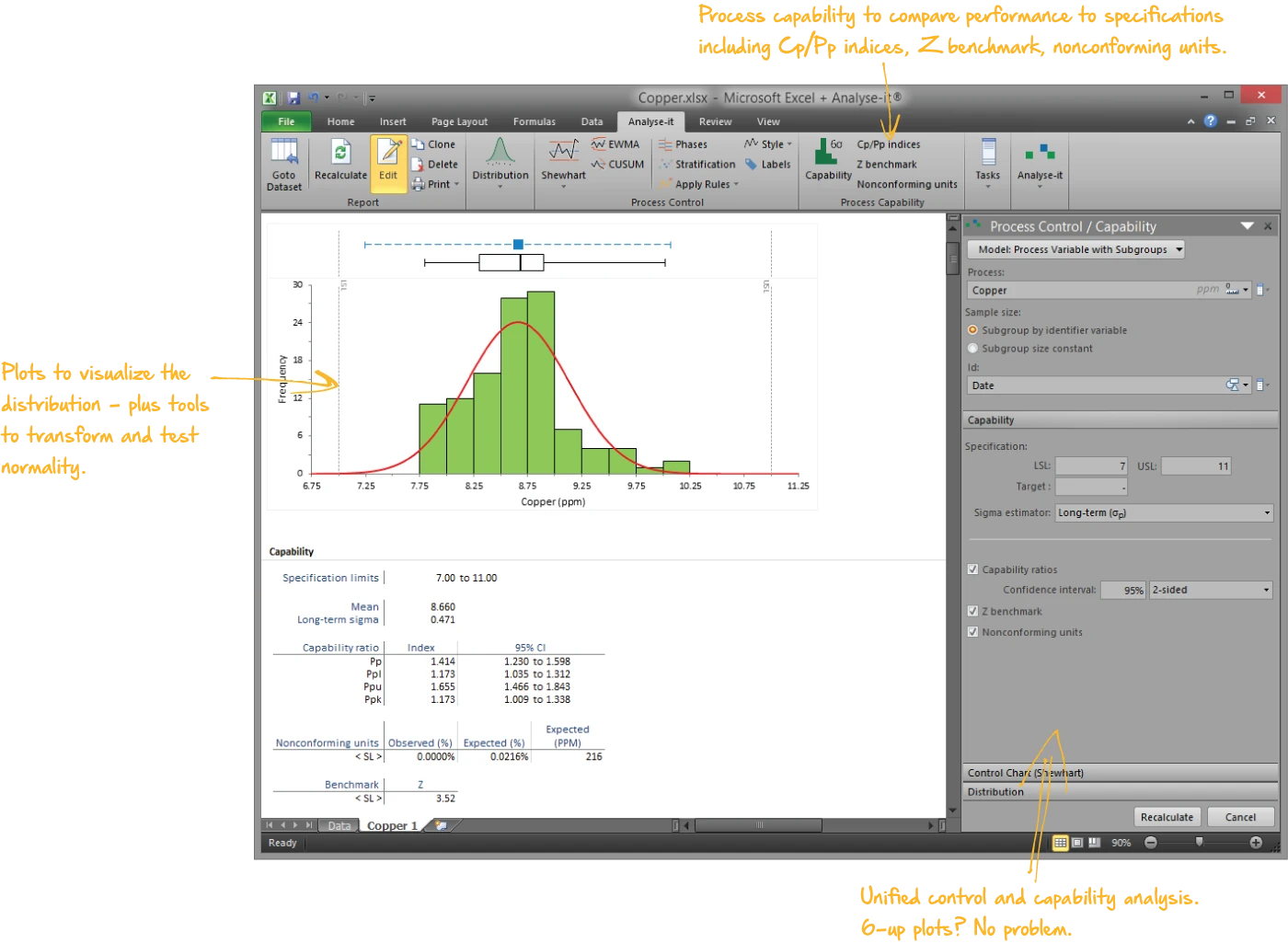Switch to the Data sheet tab
The image size is (1288, 943).
[338, 824]
